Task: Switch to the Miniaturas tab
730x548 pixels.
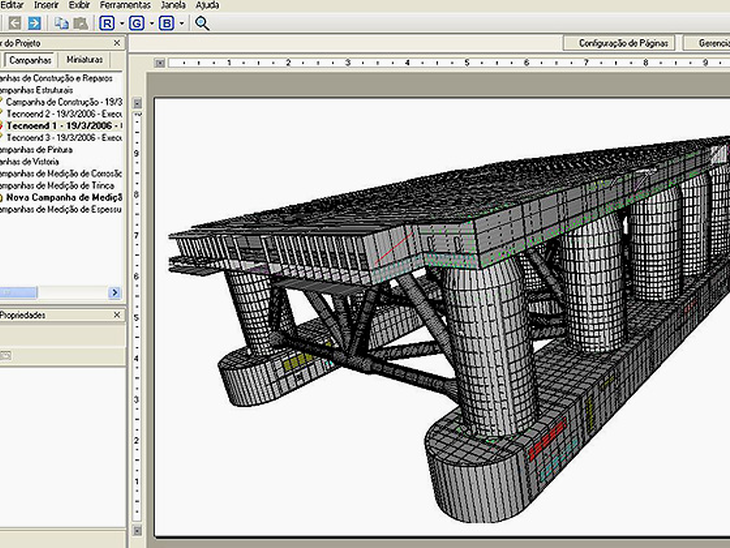Action: [85, 60]
